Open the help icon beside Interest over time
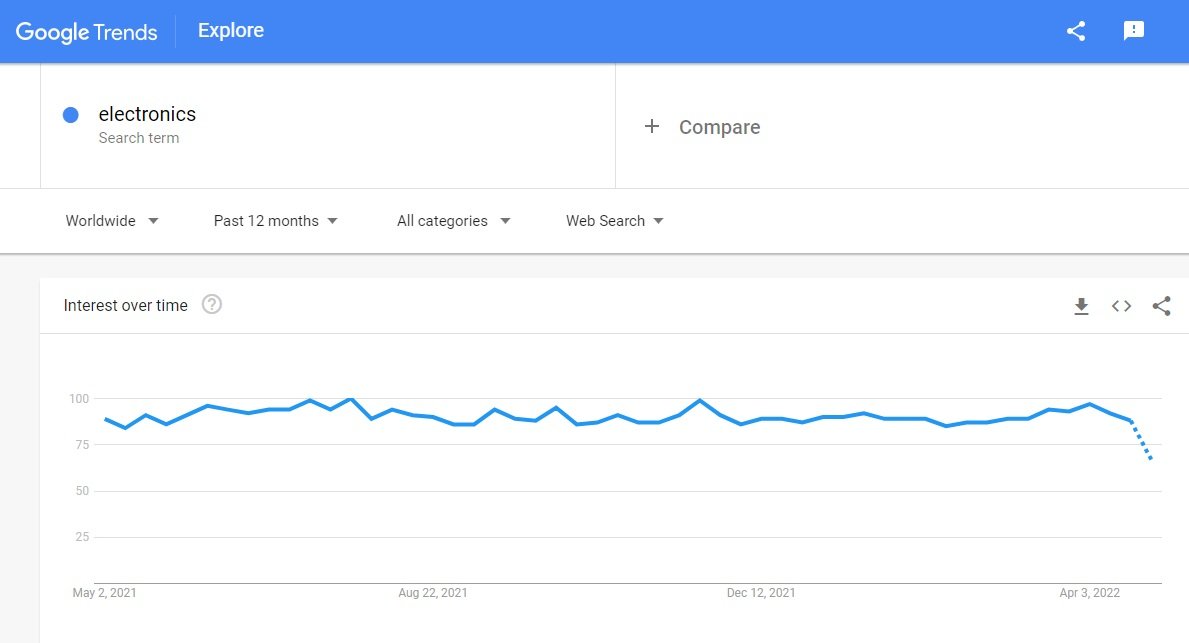 click(x=212, y=305)
